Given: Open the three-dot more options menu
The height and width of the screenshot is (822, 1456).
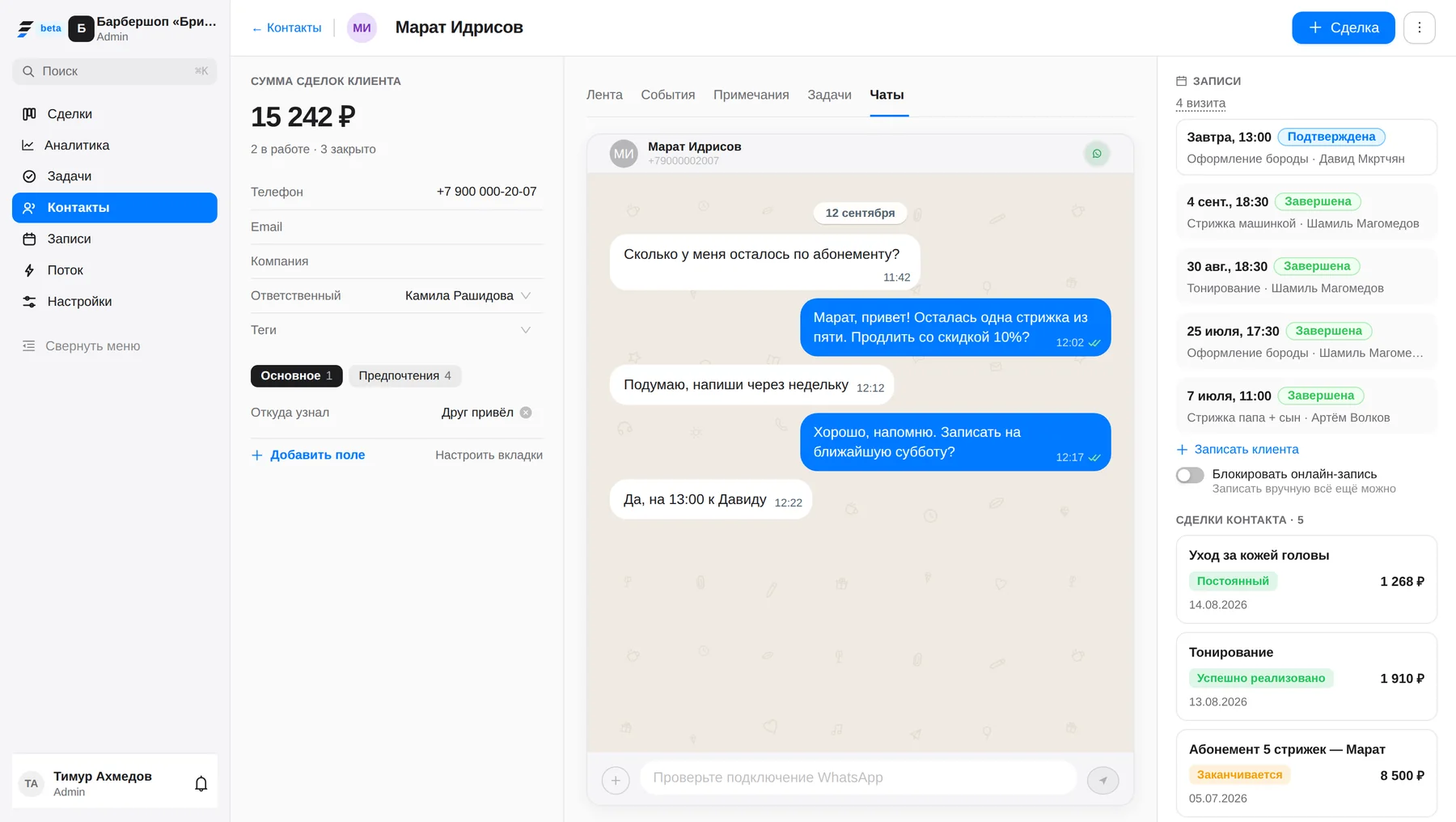Looking at the screenshot, I should click(1419, 28).
